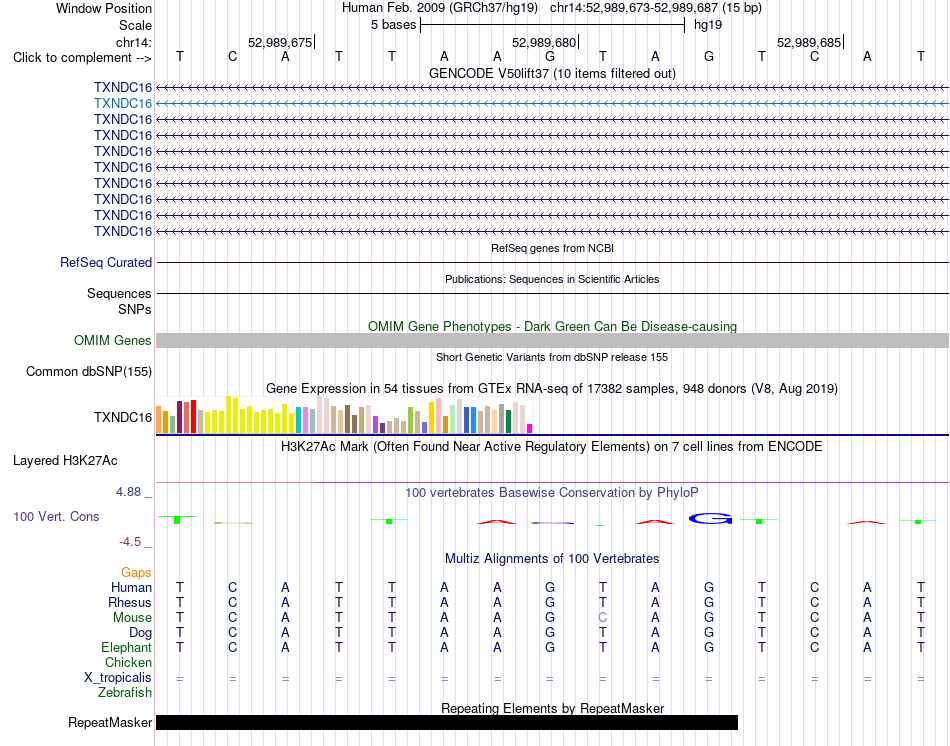Open the 'OMIM Genes' track label
The height and width of the screenshot is (746, 950).
[113, 341]
